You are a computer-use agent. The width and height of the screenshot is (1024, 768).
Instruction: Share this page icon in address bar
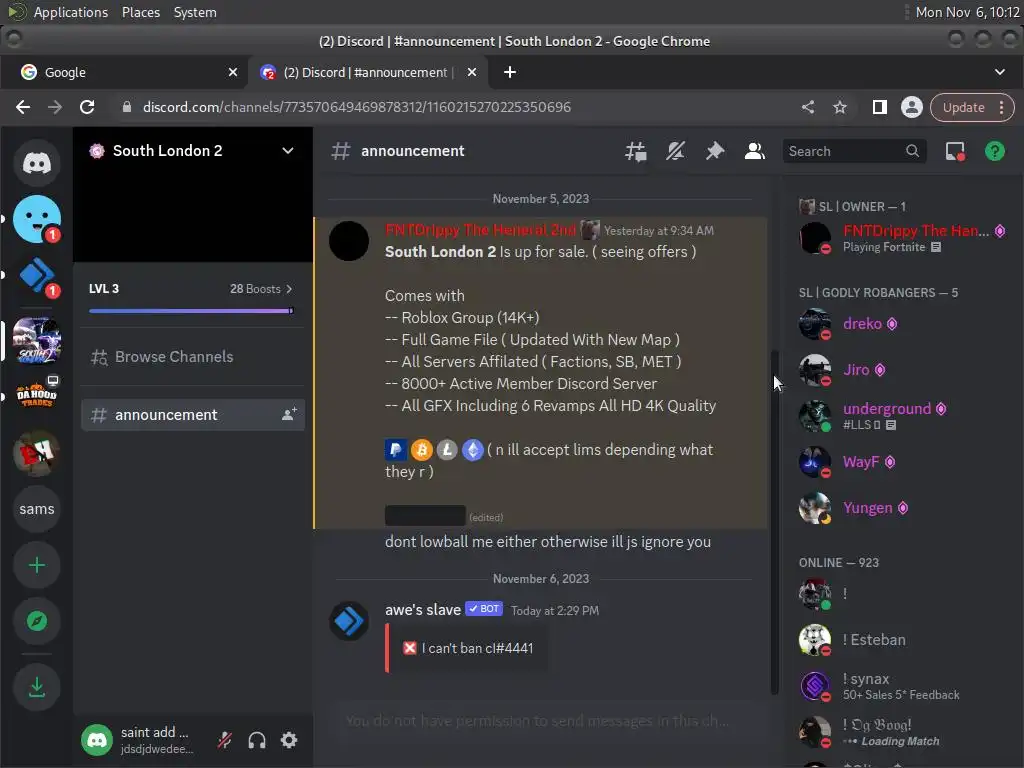coord(808,107)
